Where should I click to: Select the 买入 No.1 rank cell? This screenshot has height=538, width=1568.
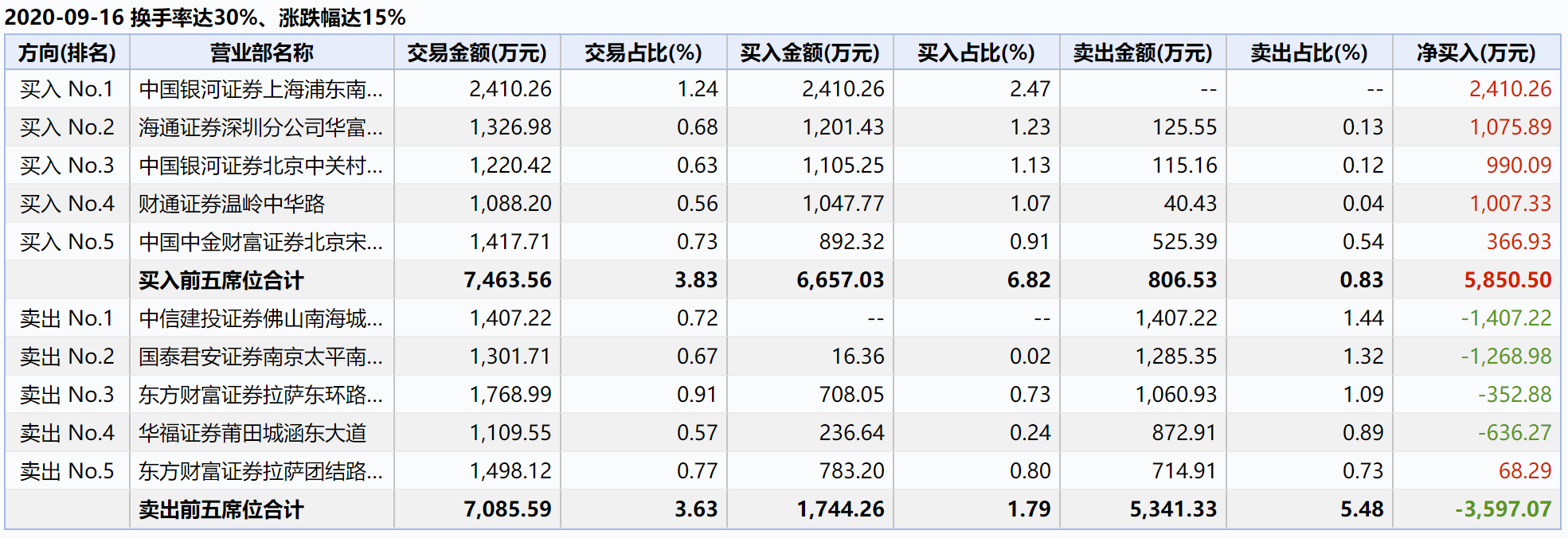67,89
